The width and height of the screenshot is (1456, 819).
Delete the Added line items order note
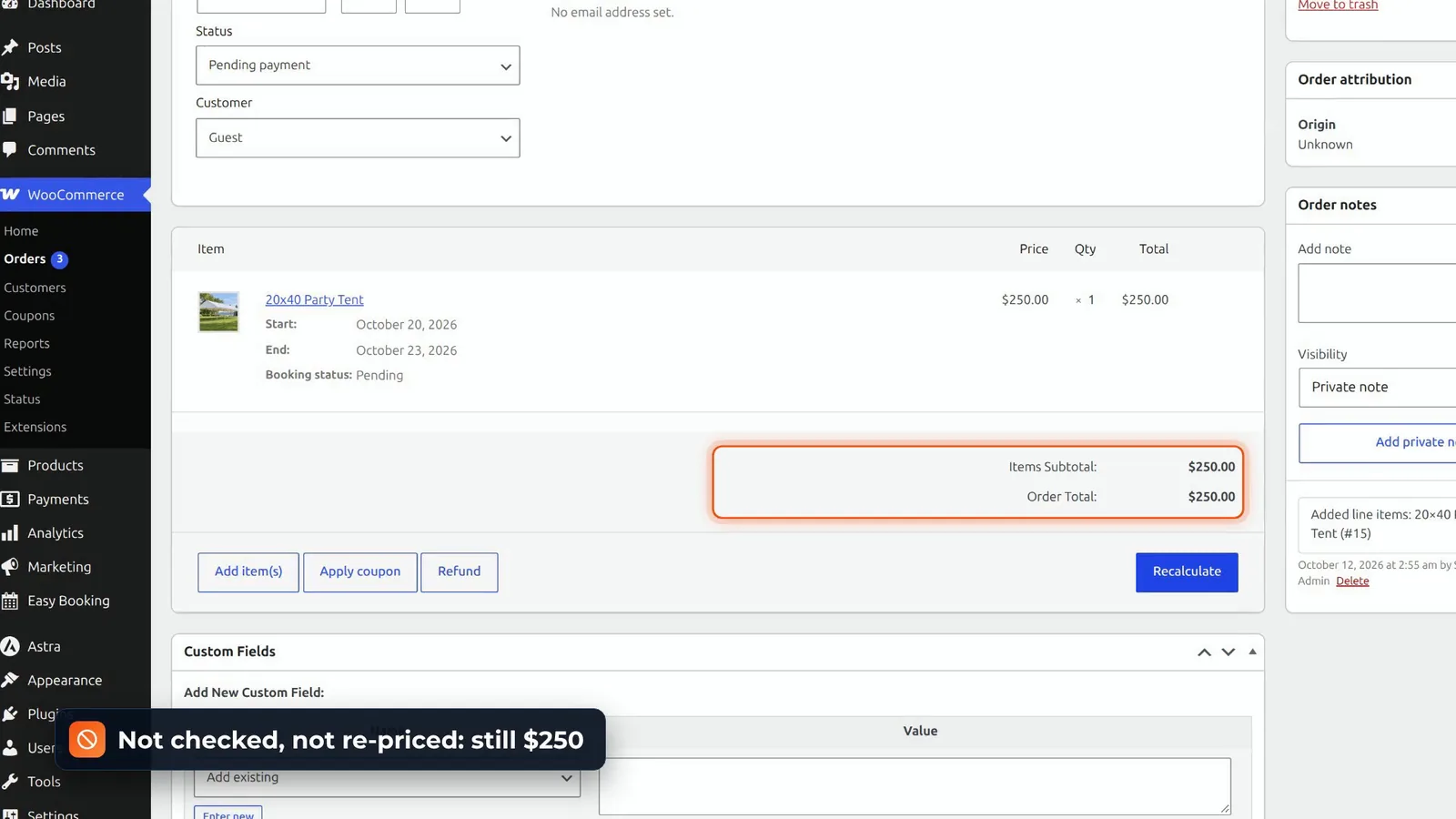pos(1352,581)
